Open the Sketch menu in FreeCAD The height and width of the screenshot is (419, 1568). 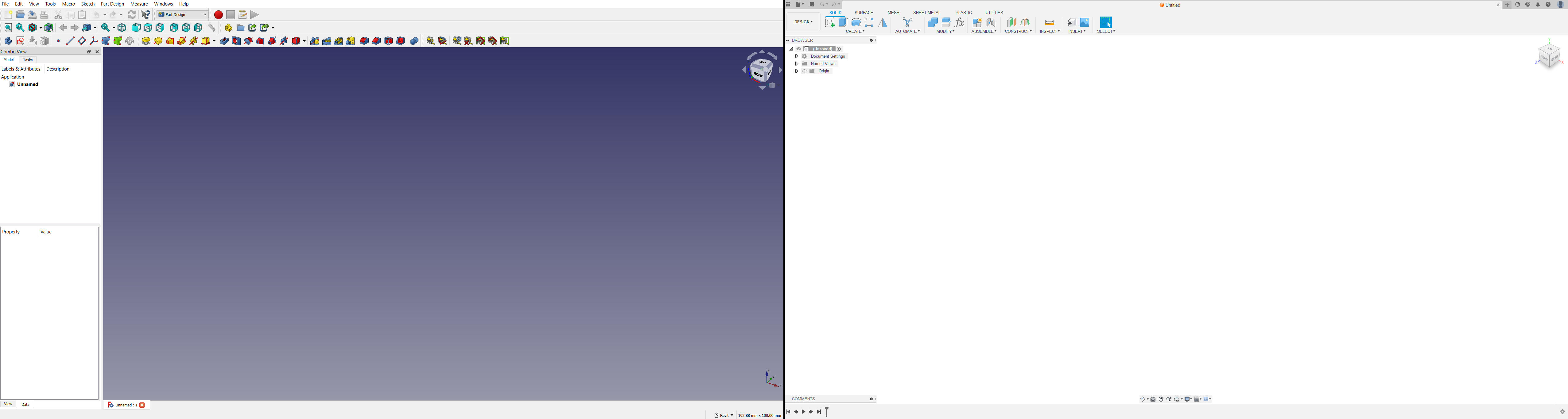coord(88,4)
